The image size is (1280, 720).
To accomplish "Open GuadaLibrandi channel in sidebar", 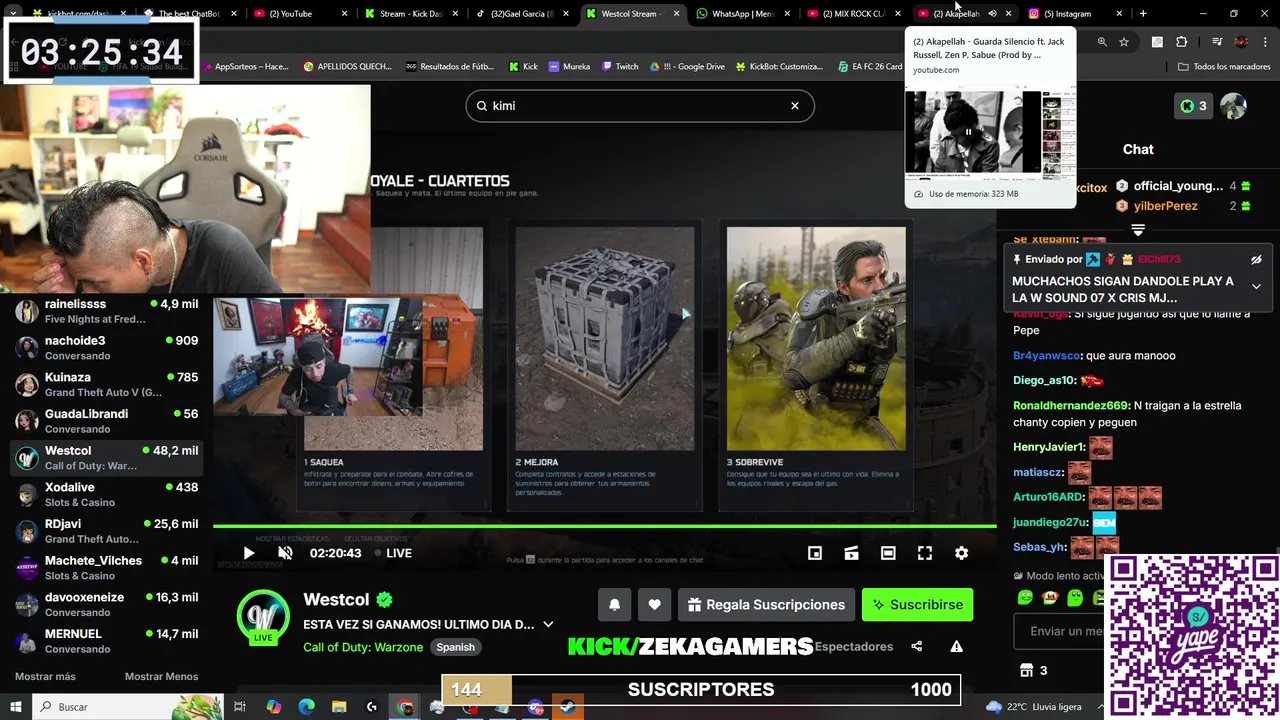I will [x=106, y=421].
